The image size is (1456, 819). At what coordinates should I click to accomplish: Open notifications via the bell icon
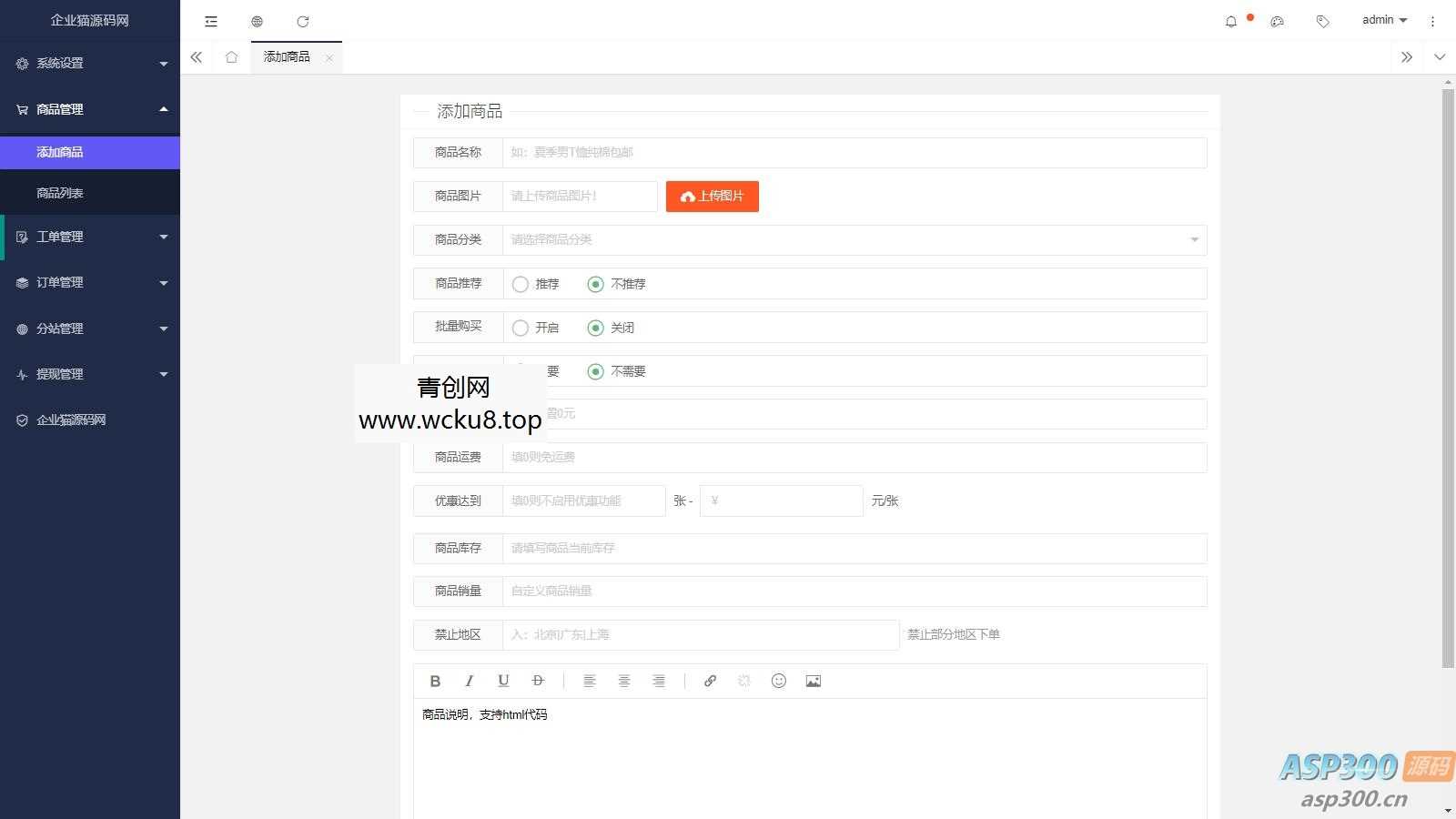coord(1231,20)
